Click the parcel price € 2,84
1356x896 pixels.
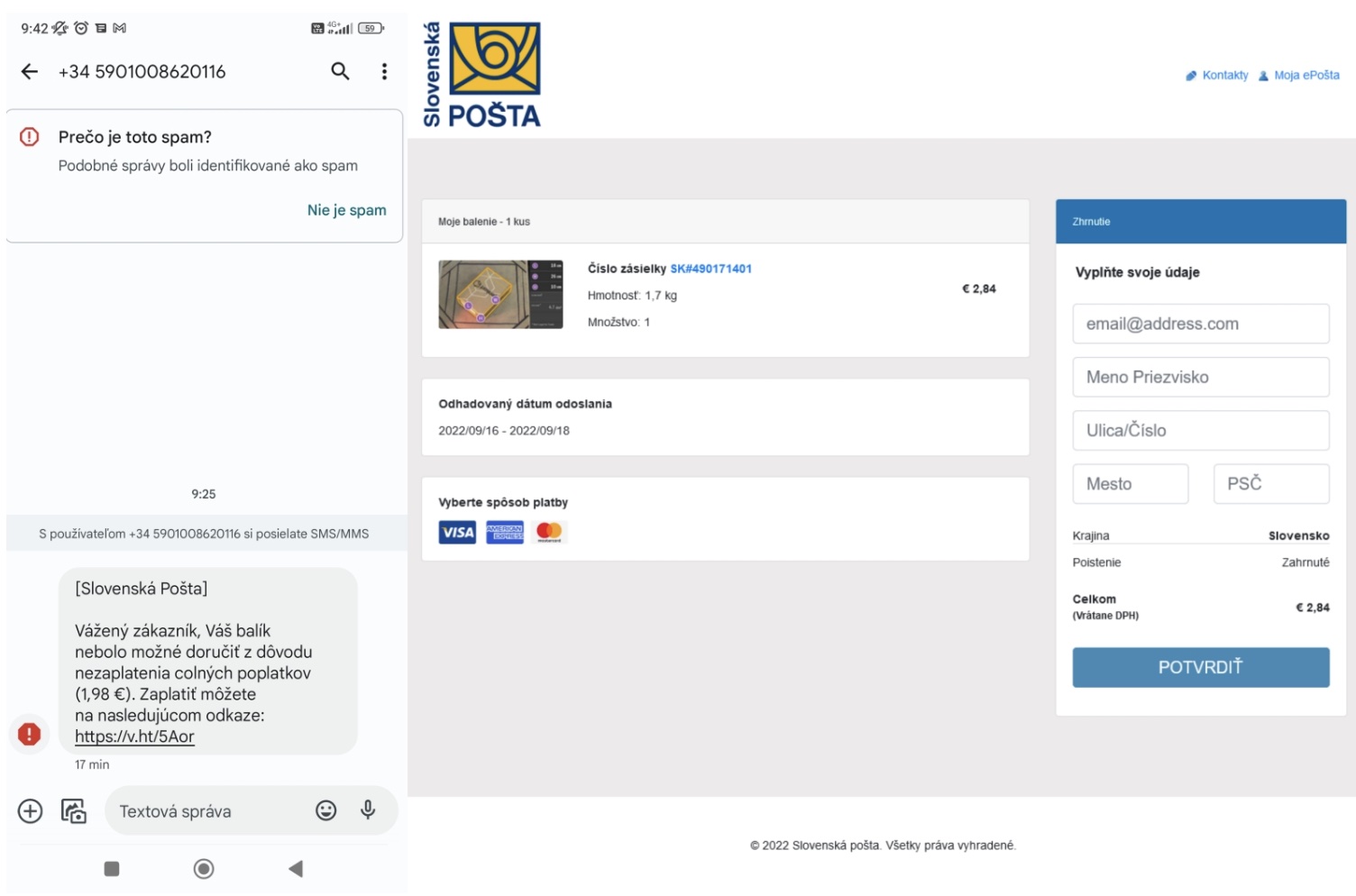[978, 289]
